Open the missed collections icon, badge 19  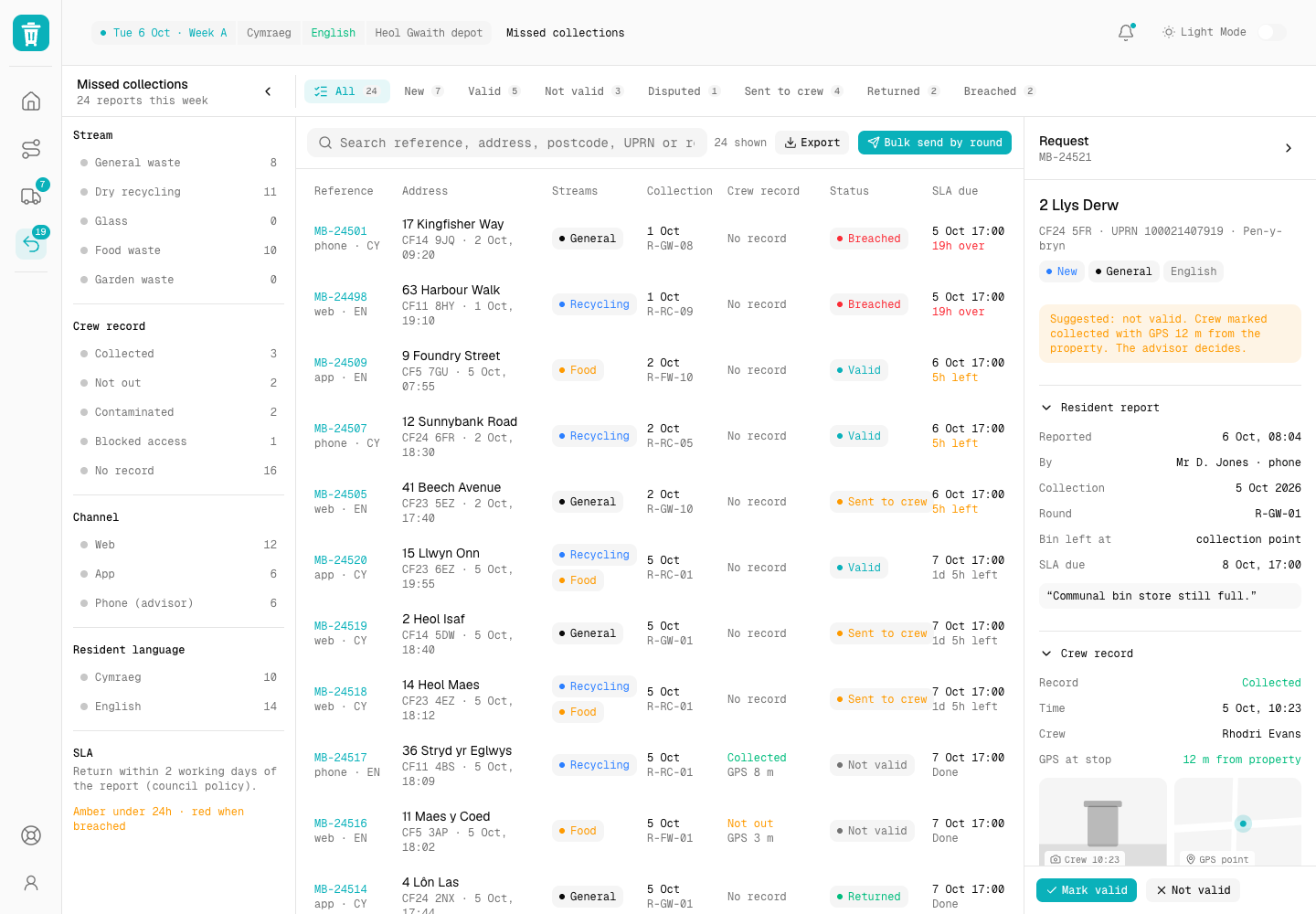tap(31, 243)
